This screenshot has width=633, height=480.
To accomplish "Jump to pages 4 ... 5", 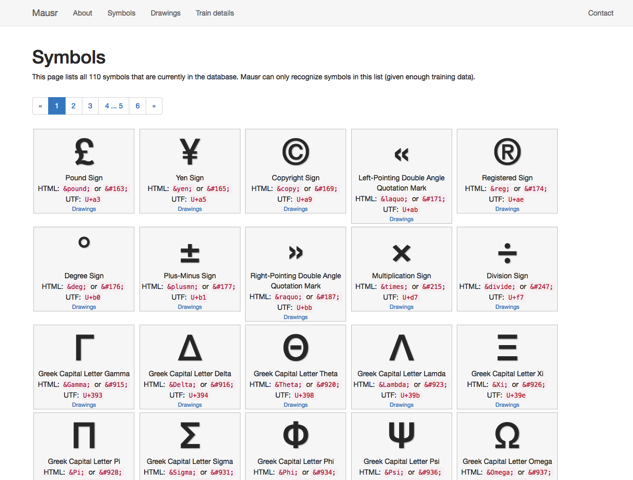I will pyautogui.click(x=114, y=106).
